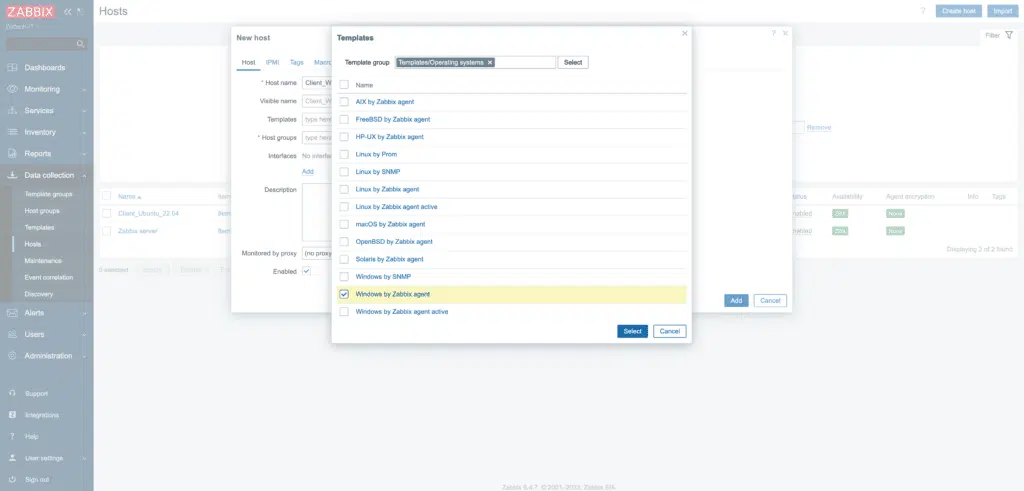Open the Linux by SNMP template link
1024x491 pixels.
(x=377, y=172)
